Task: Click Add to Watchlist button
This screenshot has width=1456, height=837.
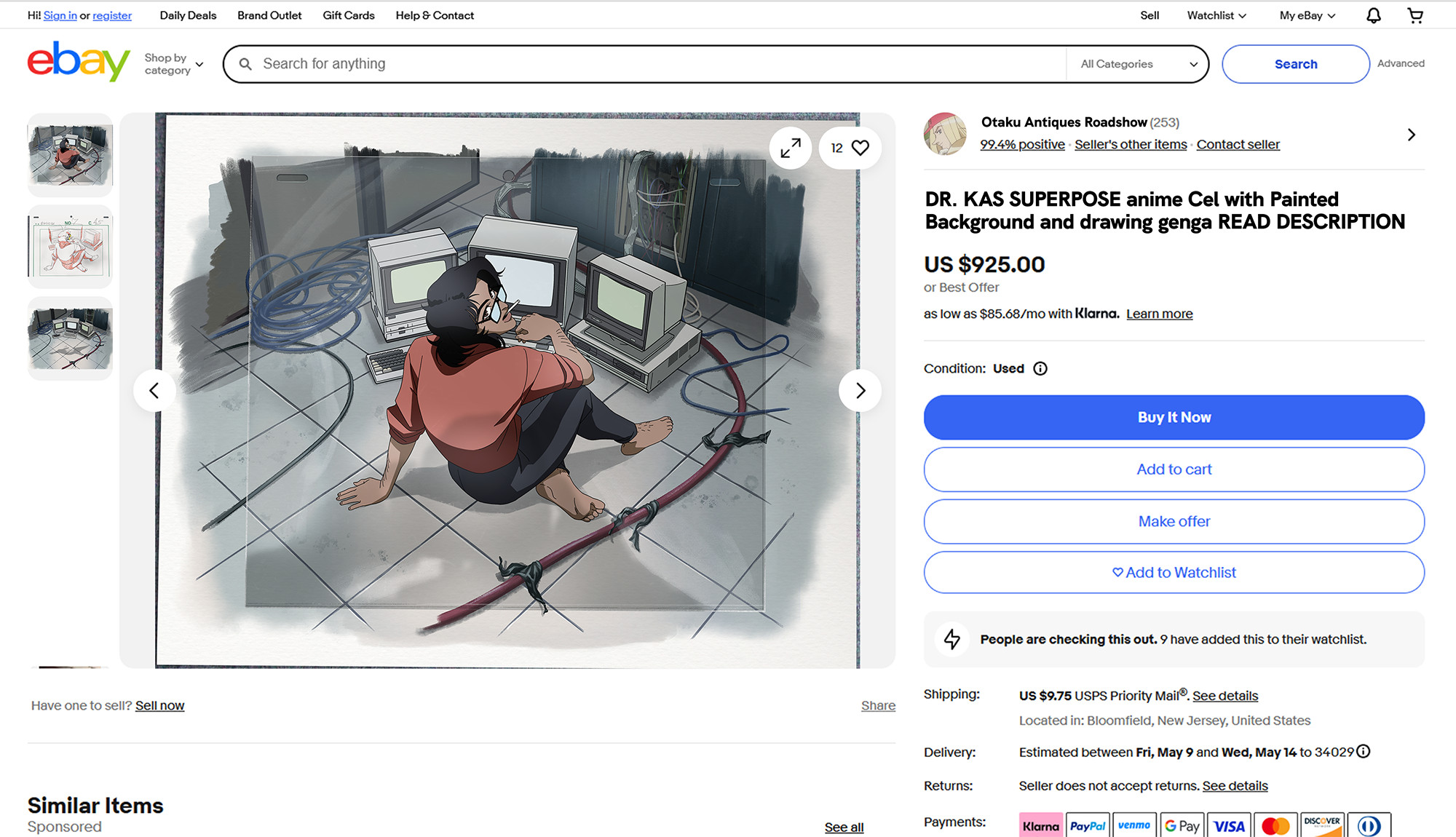Action: [x=1174, y=573]
